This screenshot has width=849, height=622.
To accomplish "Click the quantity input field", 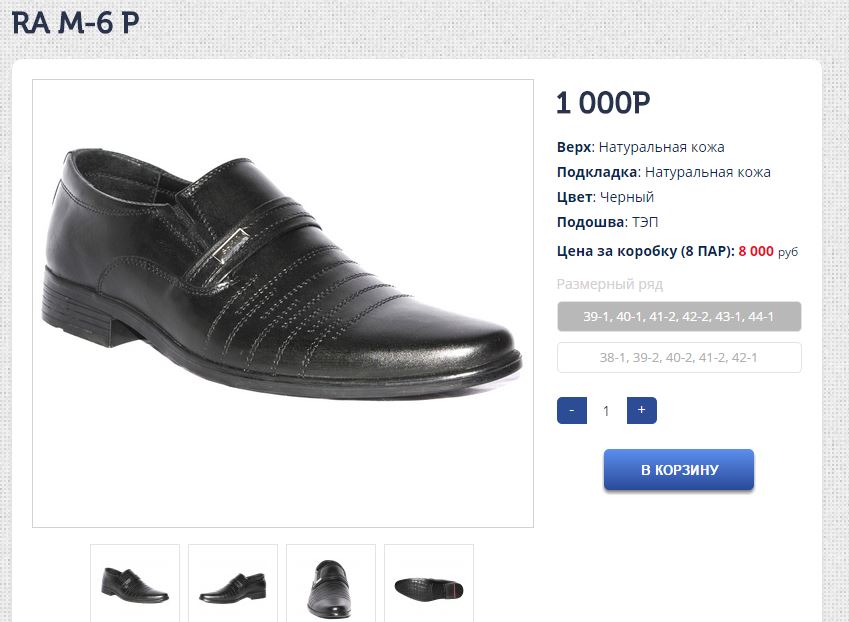I will coord(606,410).
